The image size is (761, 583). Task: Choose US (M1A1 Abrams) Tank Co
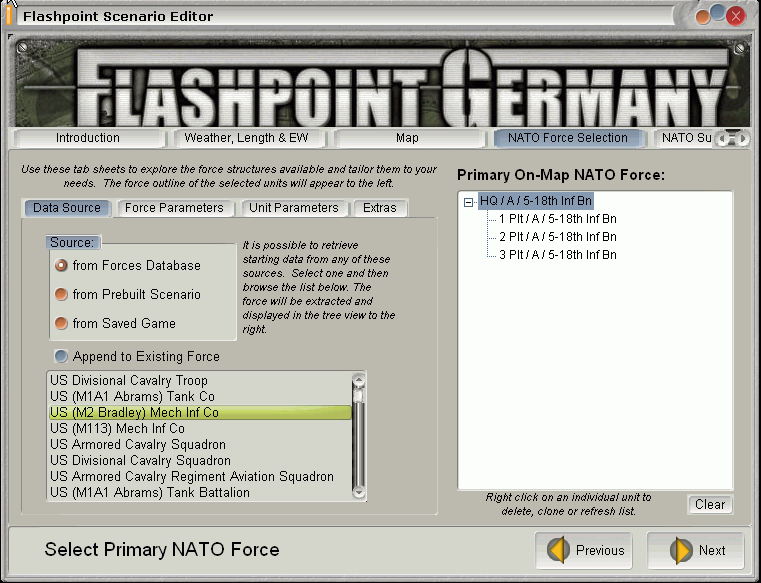pyautogui.click(x=200, y=397)
